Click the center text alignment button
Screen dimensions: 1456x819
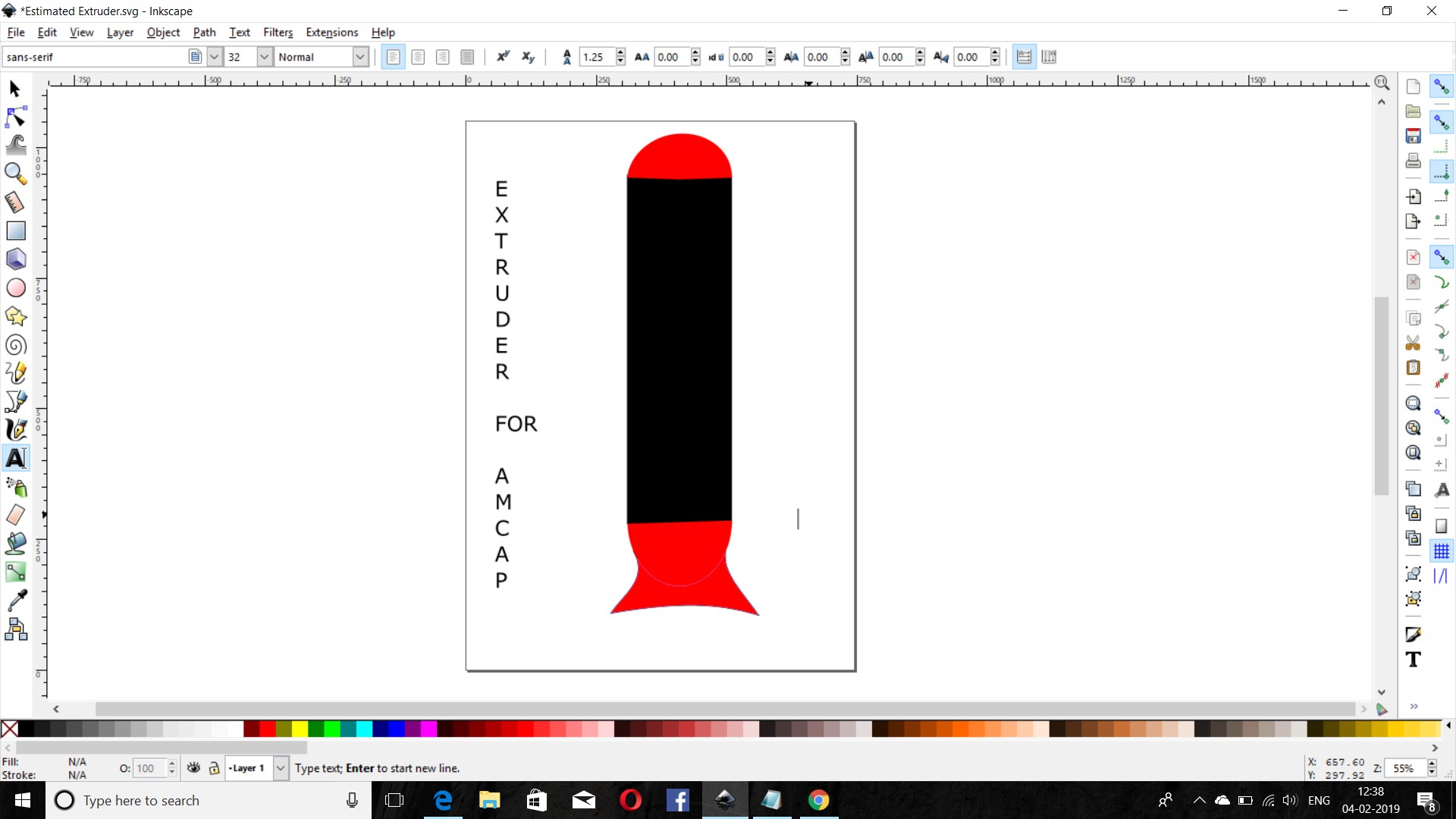pos(418,57)
